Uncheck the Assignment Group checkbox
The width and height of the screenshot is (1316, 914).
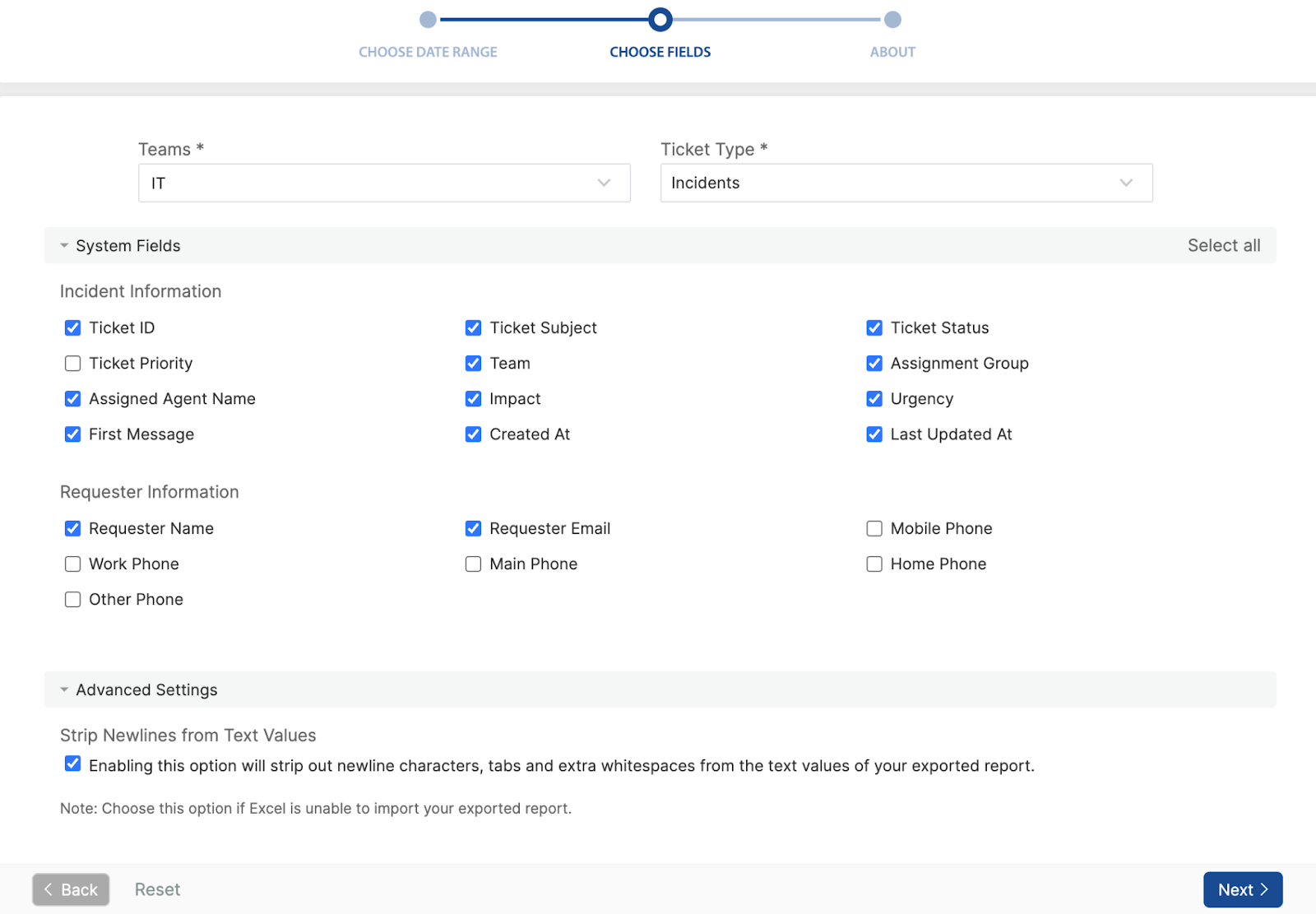[x=874, y=363]
